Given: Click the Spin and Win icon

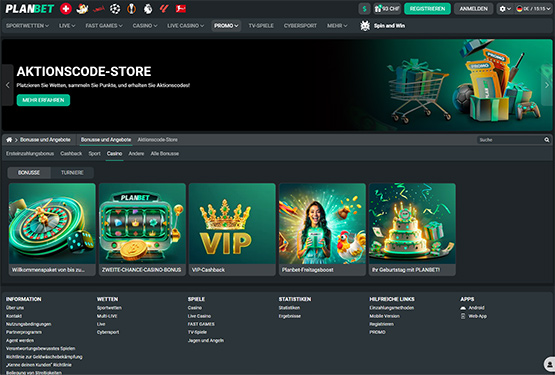Looking at the screenshot, I should pos(365,25).
